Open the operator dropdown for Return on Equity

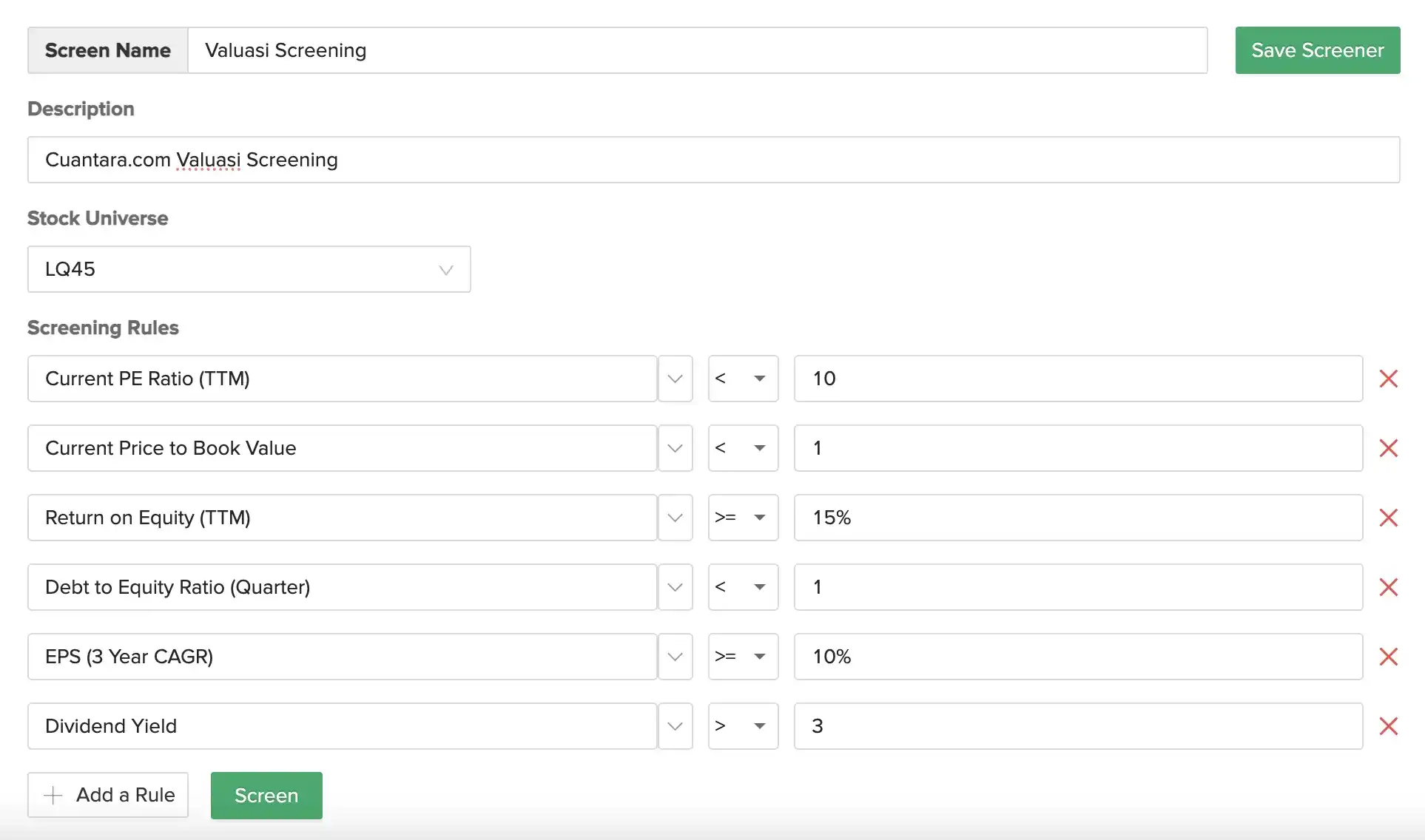coord(743,518)
